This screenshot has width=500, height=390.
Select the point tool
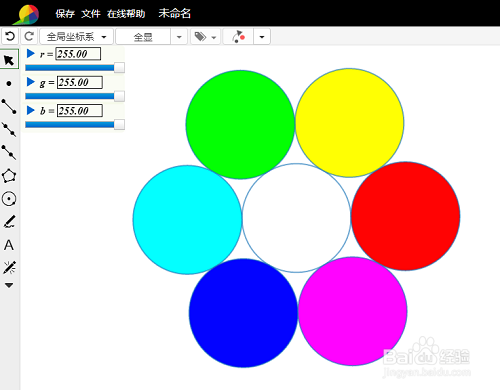pos(9,83)
